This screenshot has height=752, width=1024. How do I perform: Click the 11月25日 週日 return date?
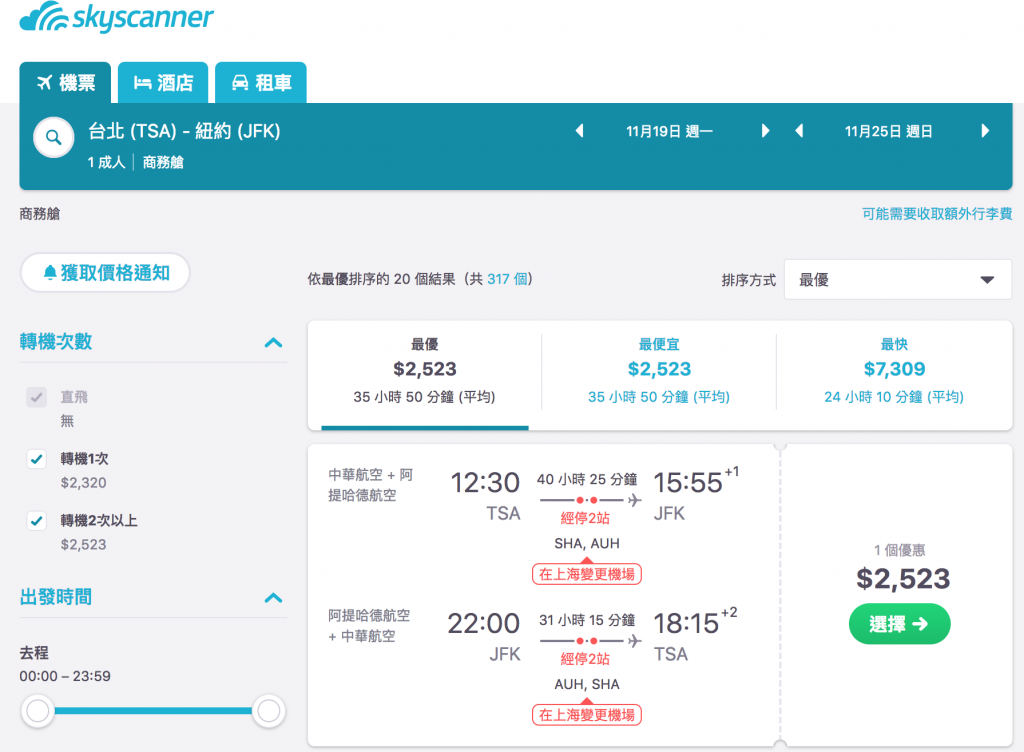coord(888,131)
